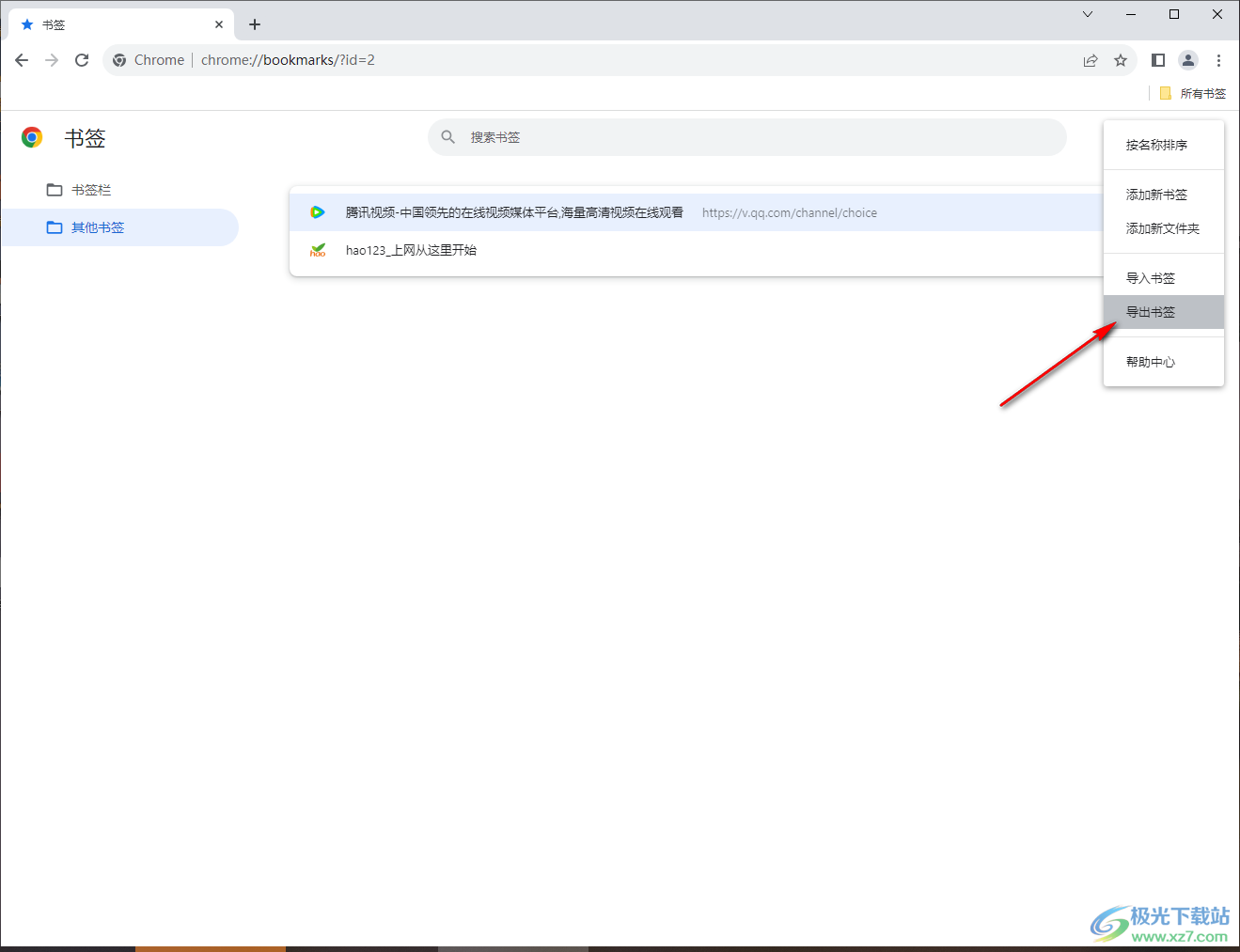Minimize the Chrome window

coord(1131,14)
